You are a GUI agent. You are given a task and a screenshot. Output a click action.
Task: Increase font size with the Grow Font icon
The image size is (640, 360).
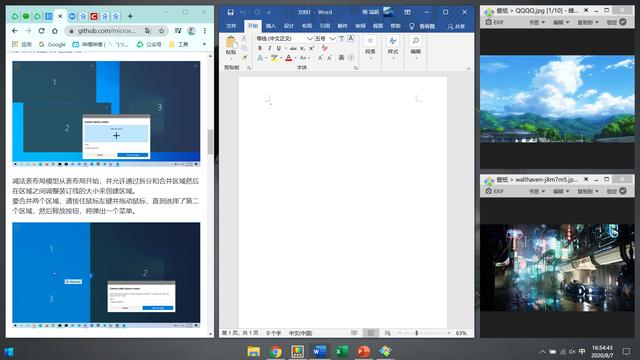320,58
